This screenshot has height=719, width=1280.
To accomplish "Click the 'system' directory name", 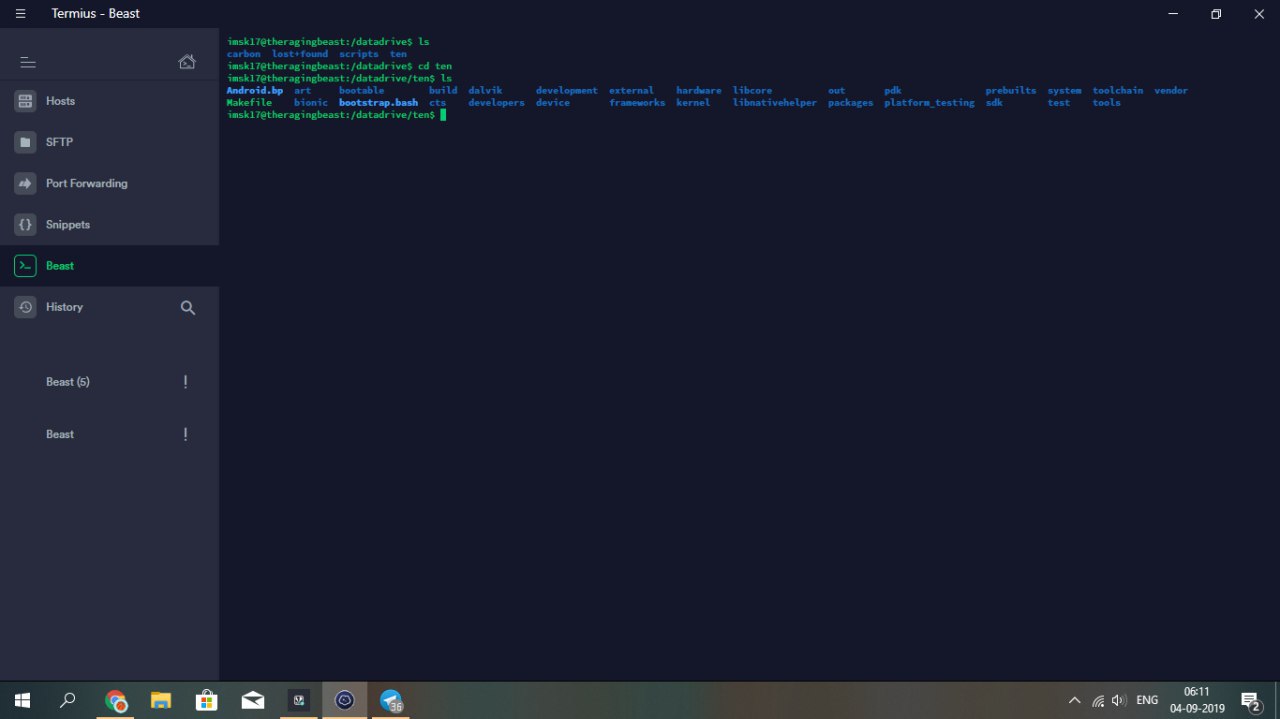I will click(x=1064, y=90).
